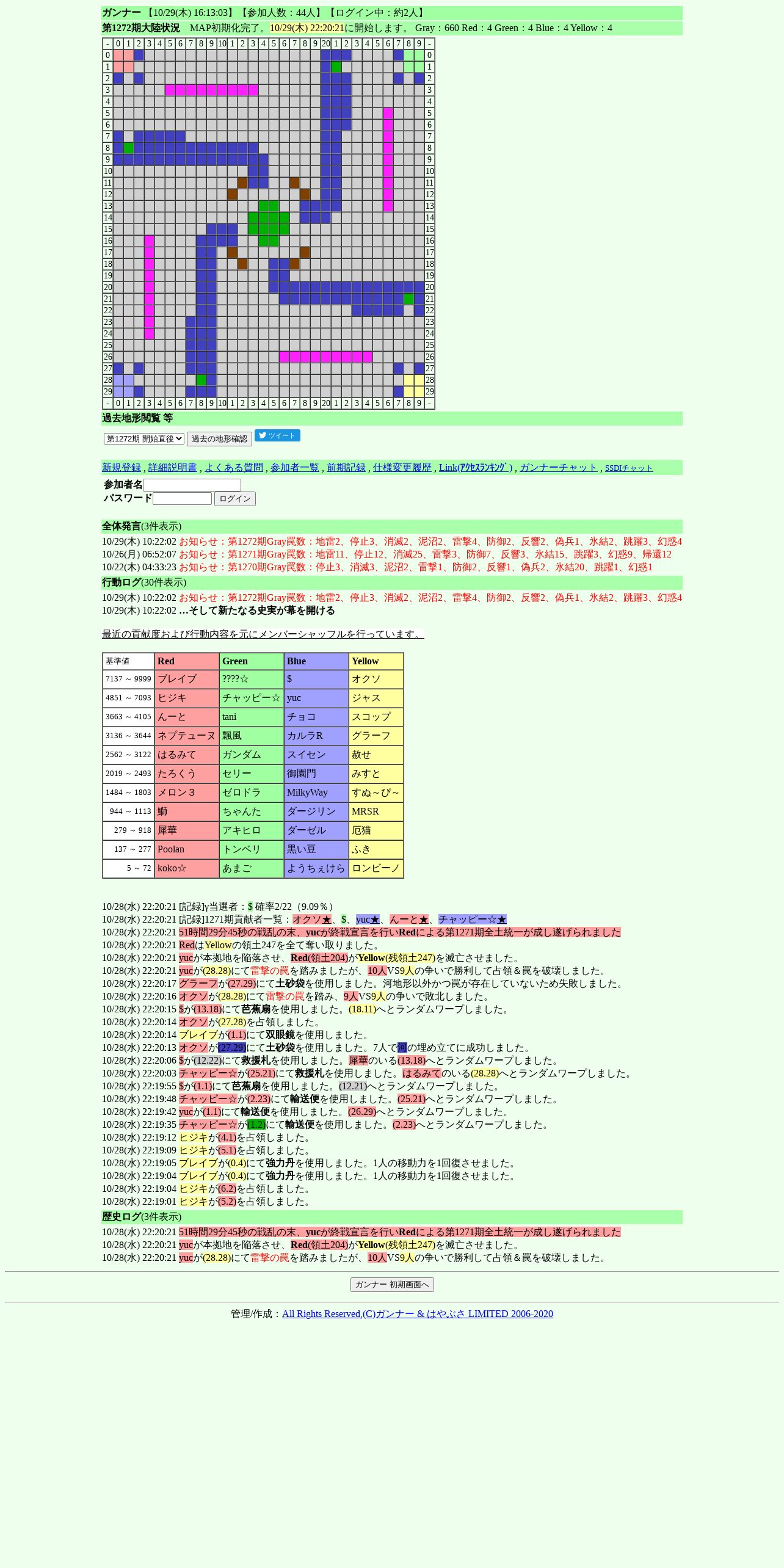Click the ガンナー 初期画面へ button
The height and width of the screenshot is (1568, 784).
pos(392,1285)
